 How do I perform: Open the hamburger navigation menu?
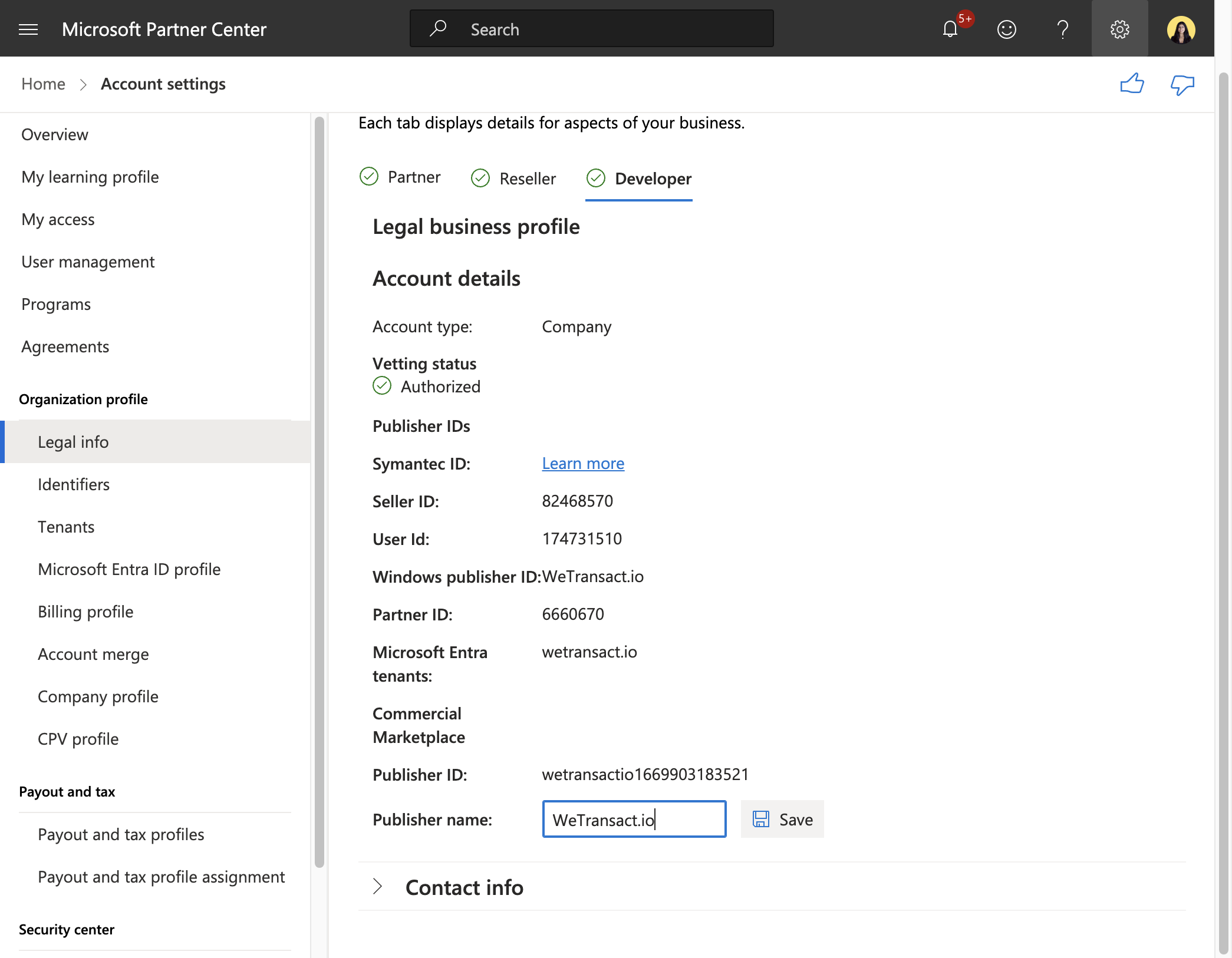point(28,29)
